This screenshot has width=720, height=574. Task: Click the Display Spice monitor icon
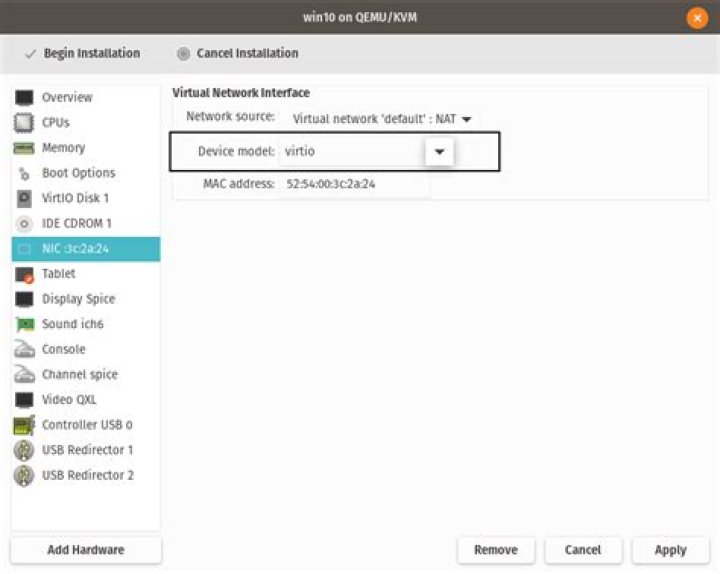point(24,299)
